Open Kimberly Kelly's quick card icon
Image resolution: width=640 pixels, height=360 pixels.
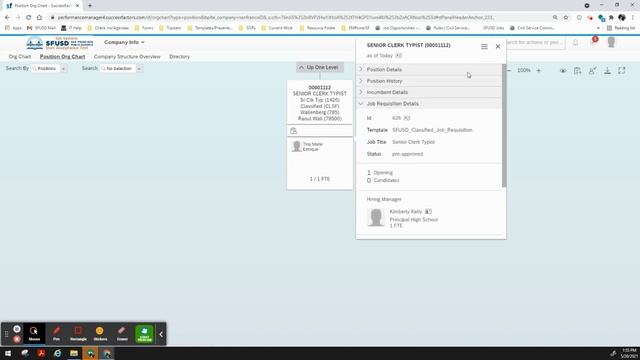(x=428, y=211)
